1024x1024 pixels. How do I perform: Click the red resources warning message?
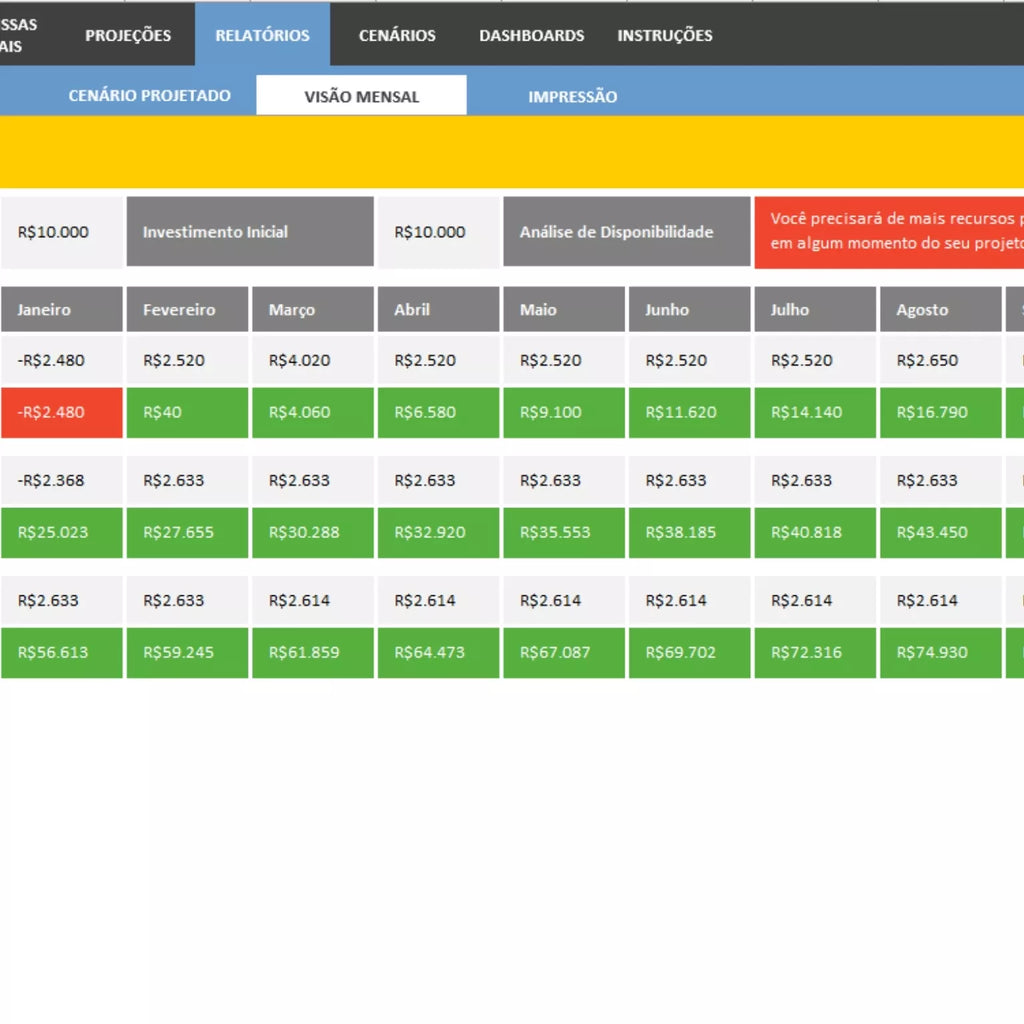coord(889,232)
